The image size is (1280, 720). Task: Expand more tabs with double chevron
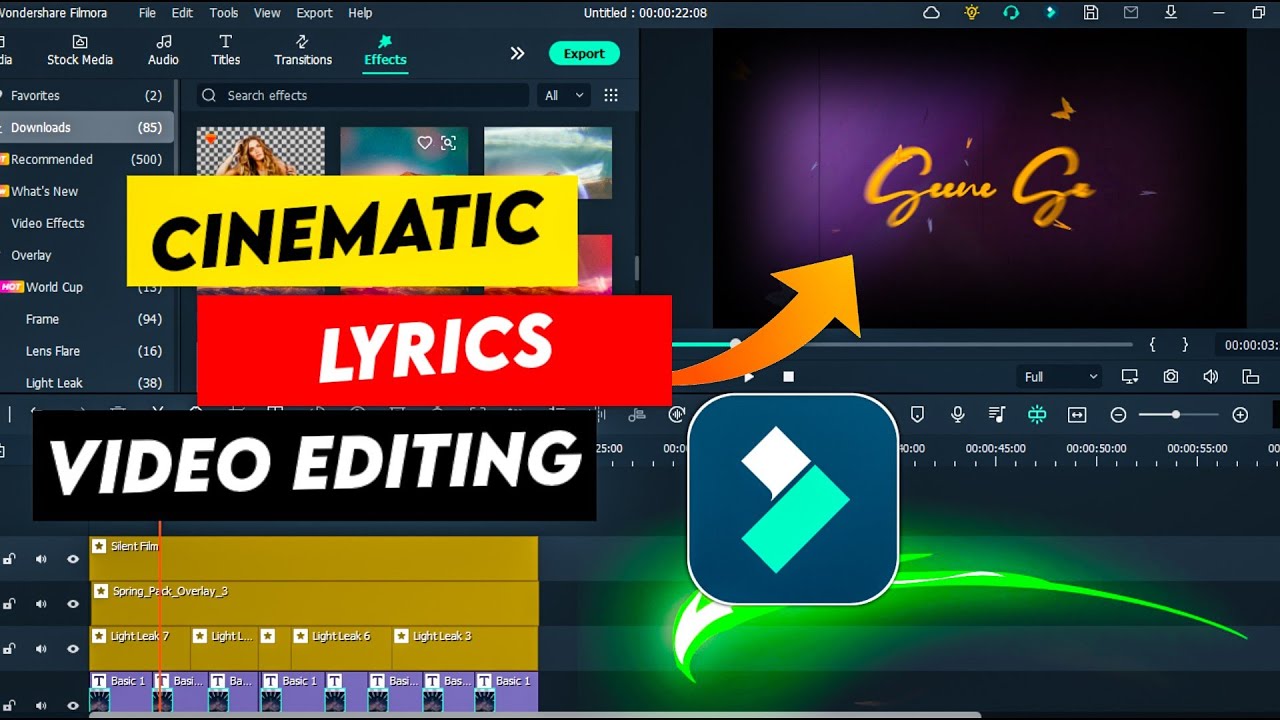(517, 53)
